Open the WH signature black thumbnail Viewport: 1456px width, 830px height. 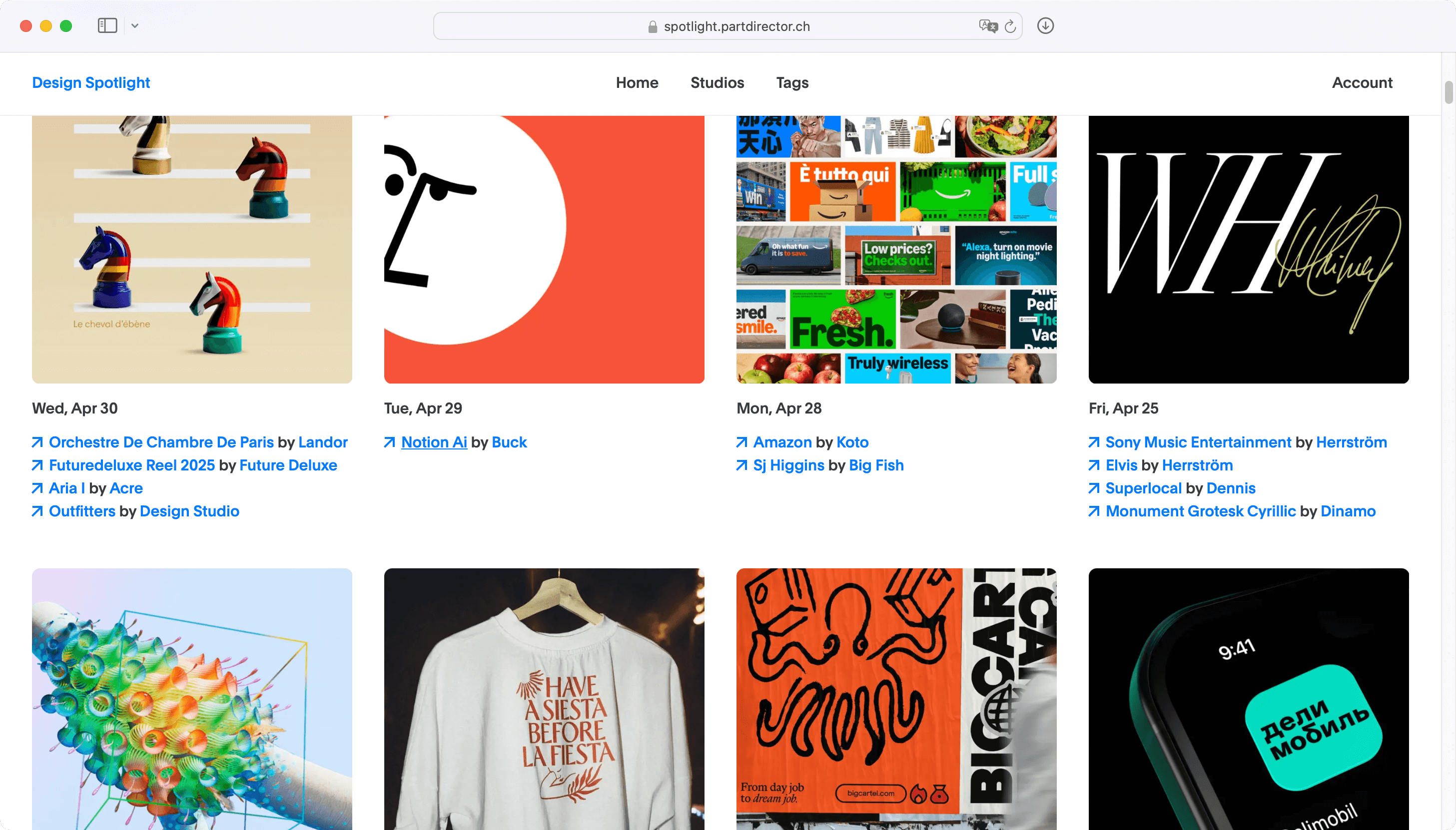pos(1249,250)
